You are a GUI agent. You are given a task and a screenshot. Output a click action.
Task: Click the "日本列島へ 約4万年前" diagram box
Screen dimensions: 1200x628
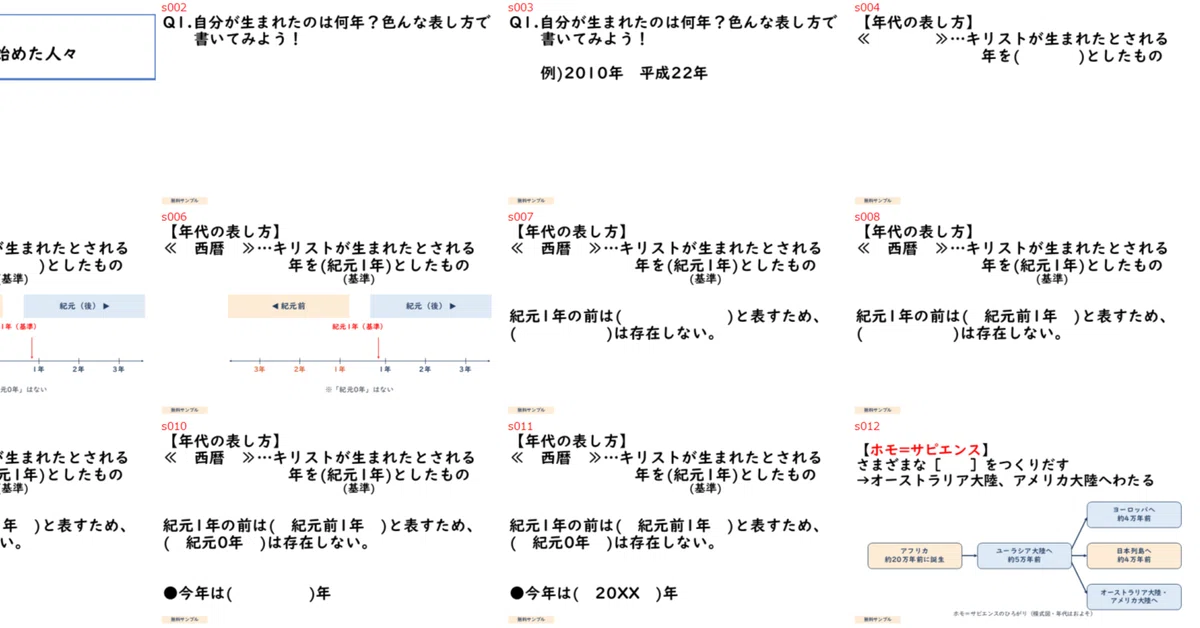click(x=1134, y=556)
